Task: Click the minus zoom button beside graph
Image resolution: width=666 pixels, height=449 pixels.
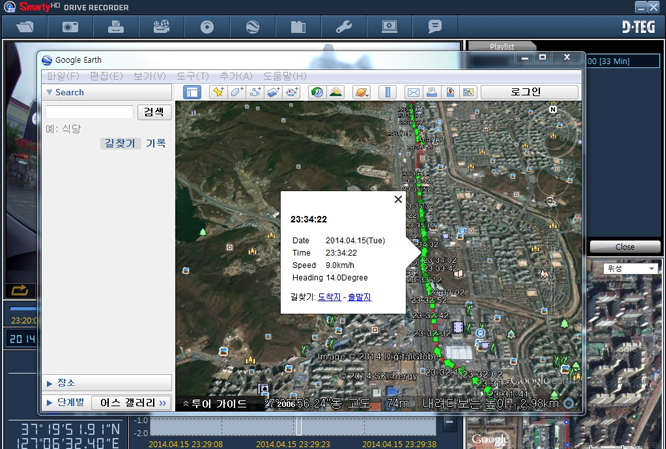Action: (449, 422)
